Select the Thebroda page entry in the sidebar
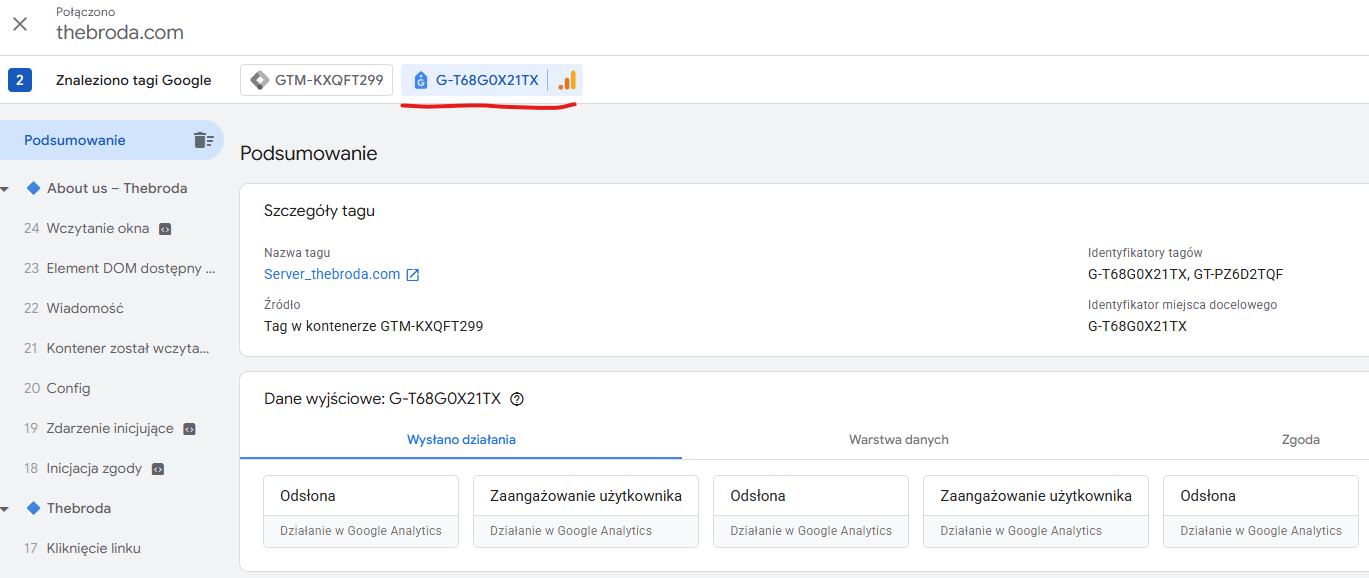The width and height of the screenshot is (1369, 578). click(79, 508)
